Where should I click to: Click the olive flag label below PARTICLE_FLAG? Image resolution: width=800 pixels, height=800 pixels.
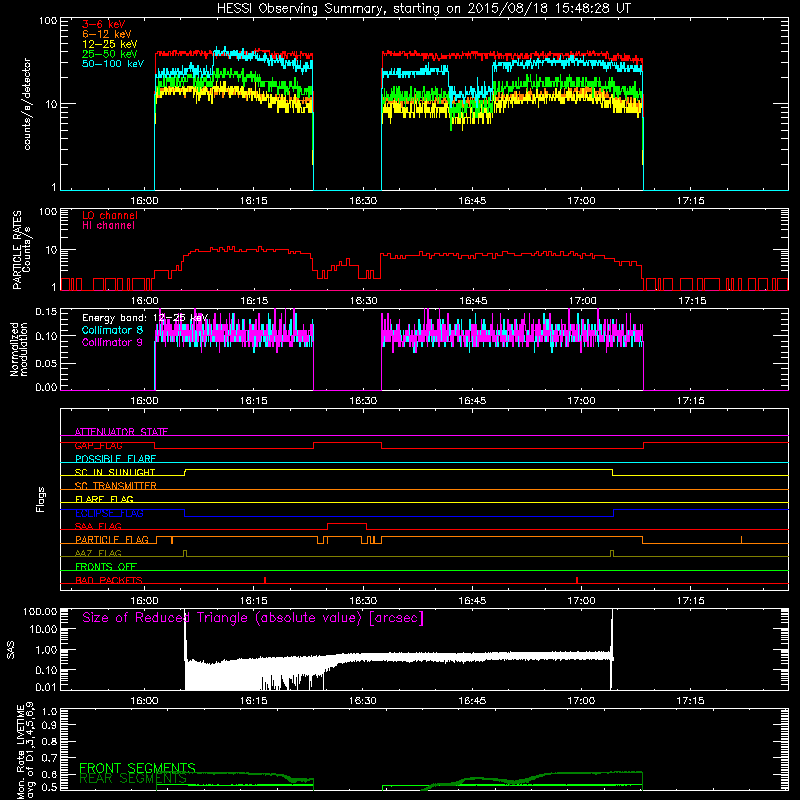pos(98,553)
